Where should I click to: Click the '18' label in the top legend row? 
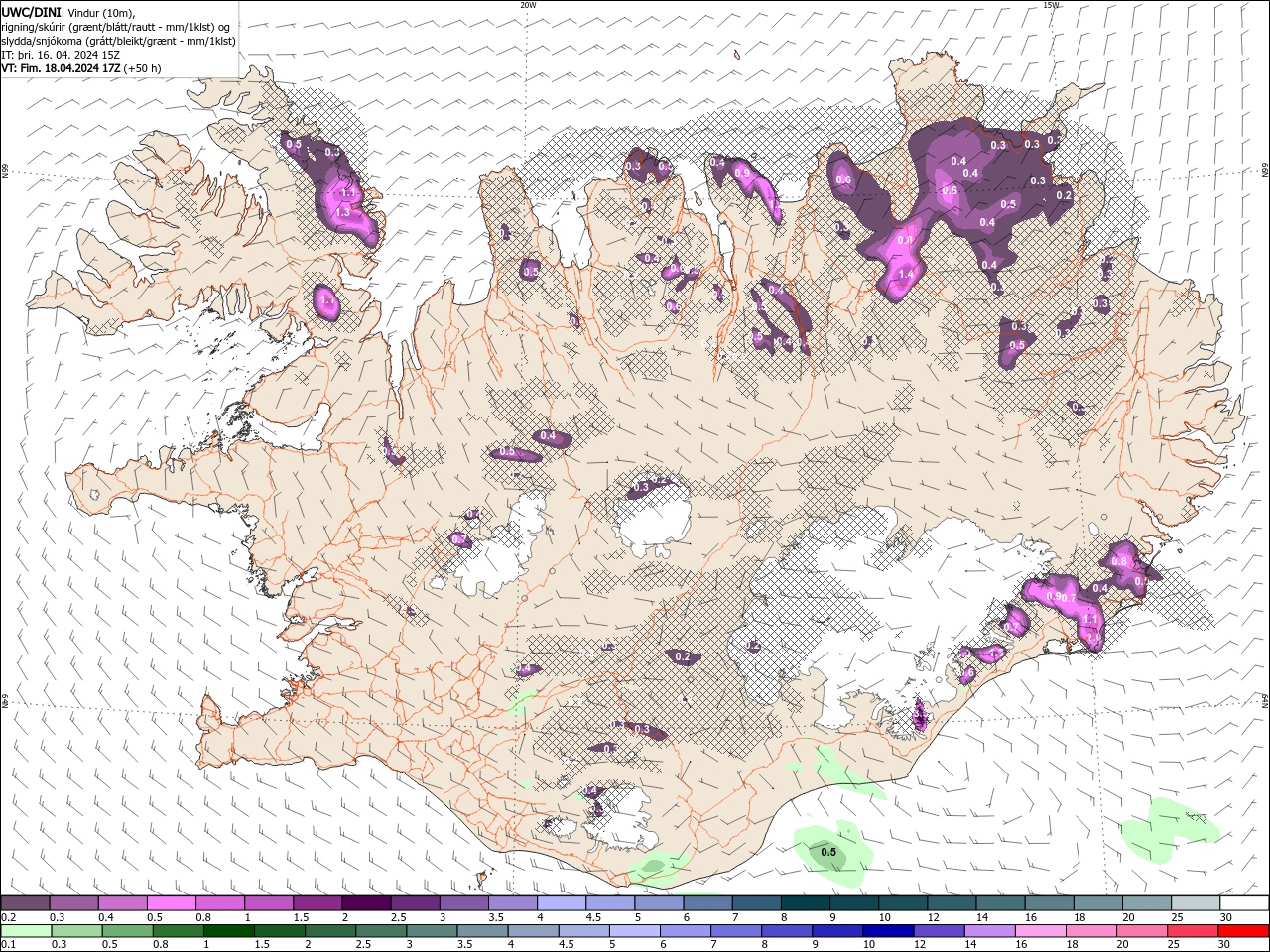(x=1079, y=917)
